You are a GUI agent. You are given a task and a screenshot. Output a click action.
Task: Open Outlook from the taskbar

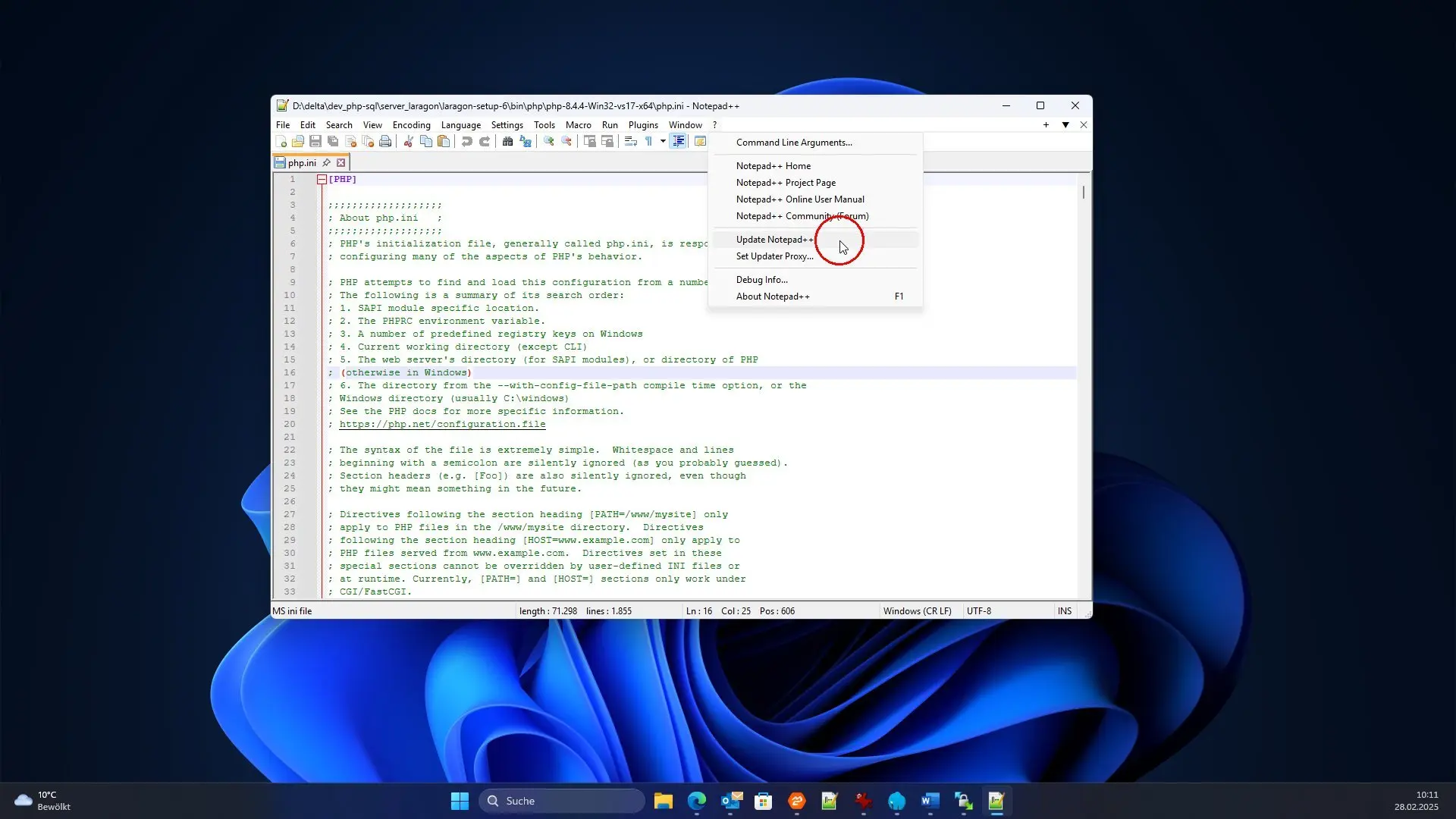731,801
